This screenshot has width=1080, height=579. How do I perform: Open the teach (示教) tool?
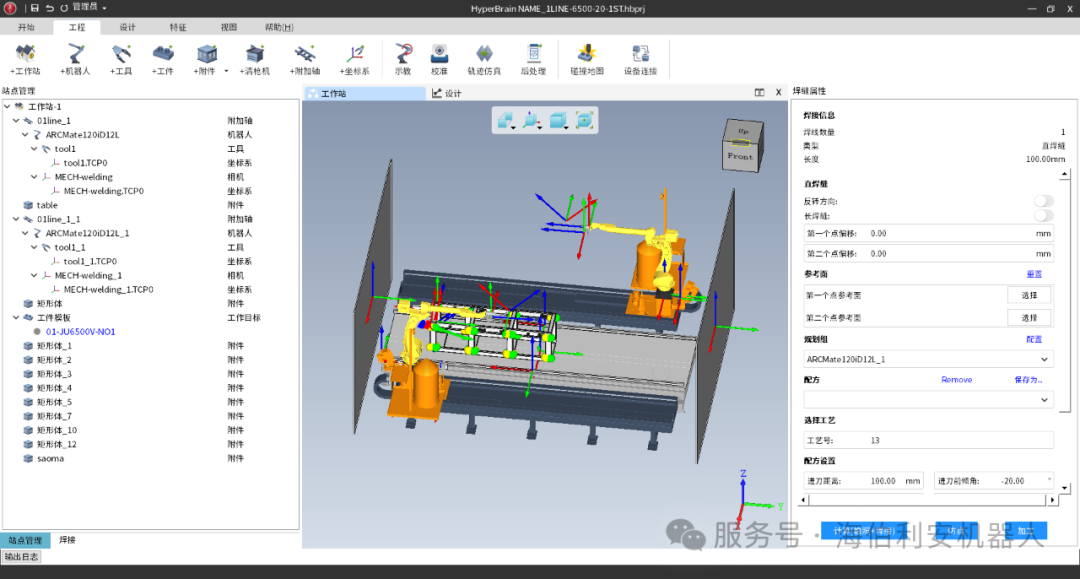(x=403, y=54)
